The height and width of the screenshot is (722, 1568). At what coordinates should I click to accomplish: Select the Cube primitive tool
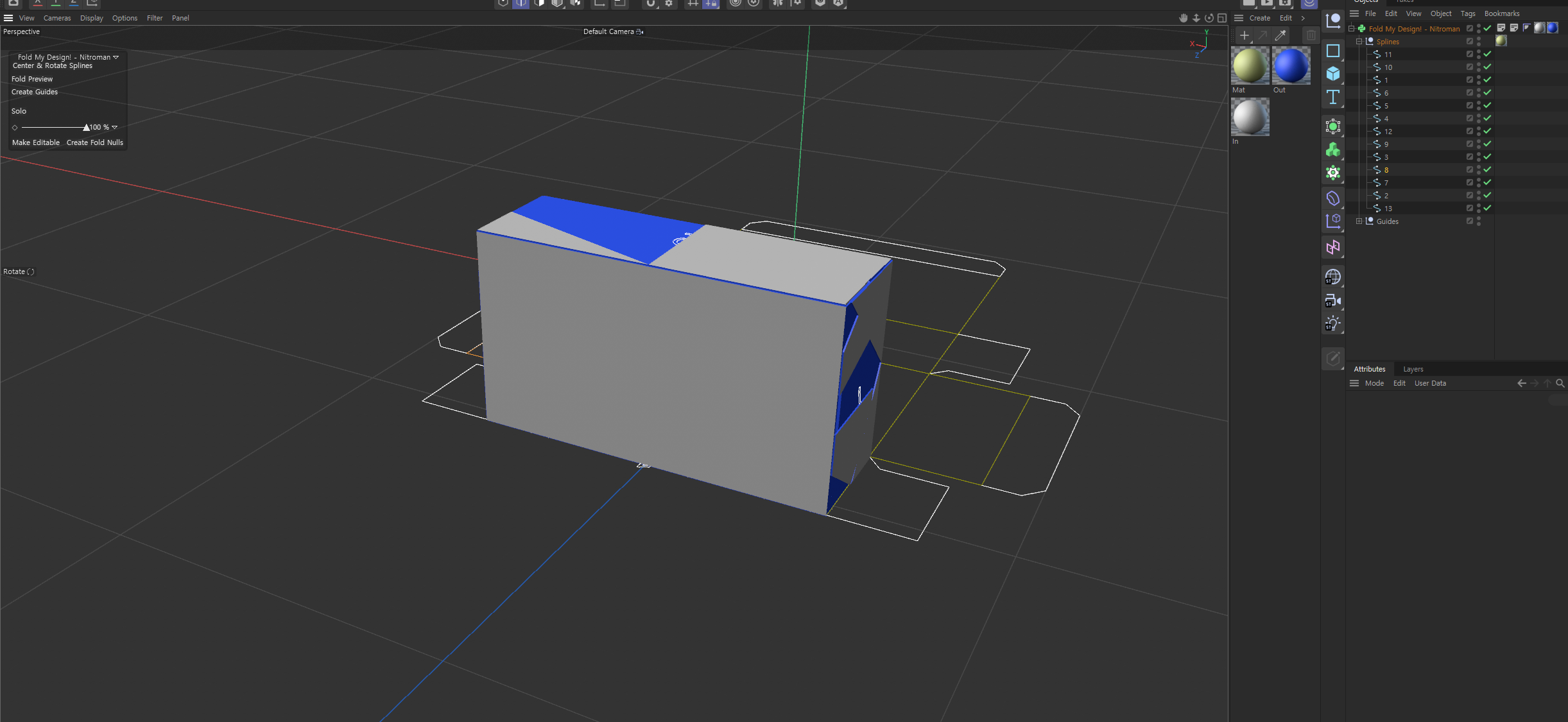(1333, 74)
